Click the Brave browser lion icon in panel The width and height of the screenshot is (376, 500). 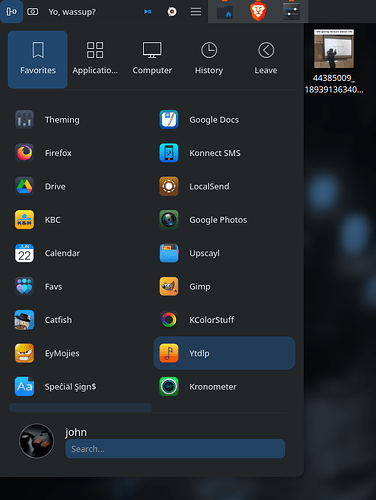258,11
